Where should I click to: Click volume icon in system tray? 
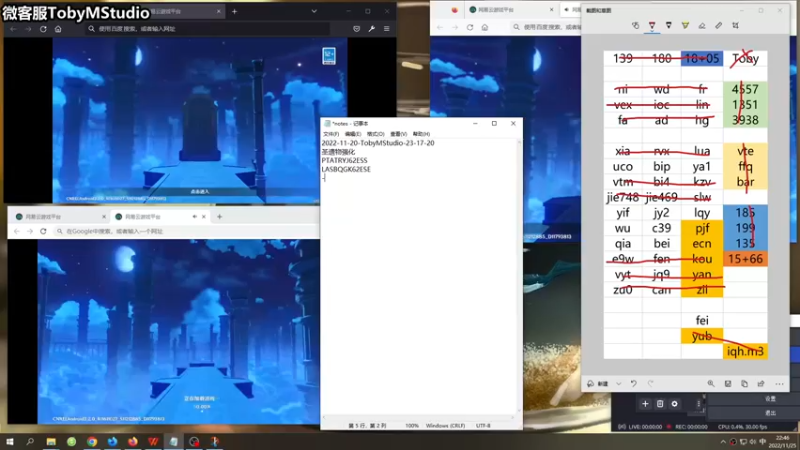(x=753, y=442)
